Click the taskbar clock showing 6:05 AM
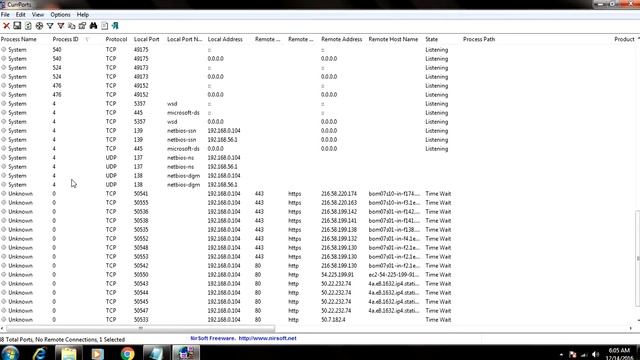The image size is (640, 360). [x=619, y=351]
